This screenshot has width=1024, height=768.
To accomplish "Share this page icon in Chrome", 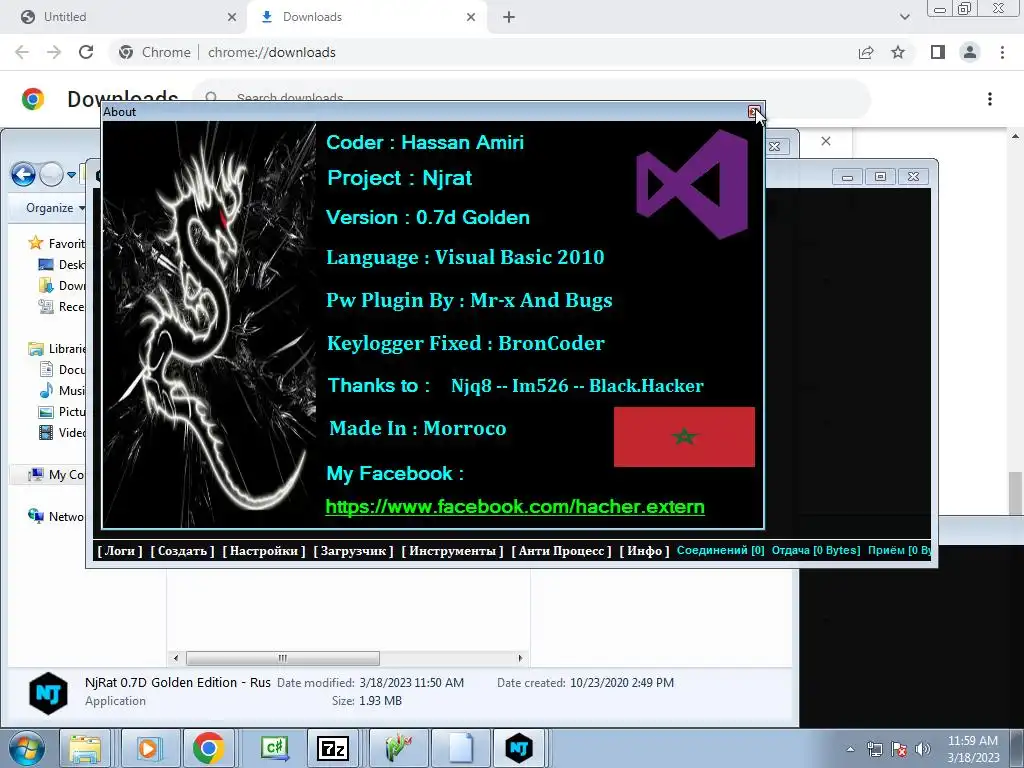I will (x=866, y=52).
